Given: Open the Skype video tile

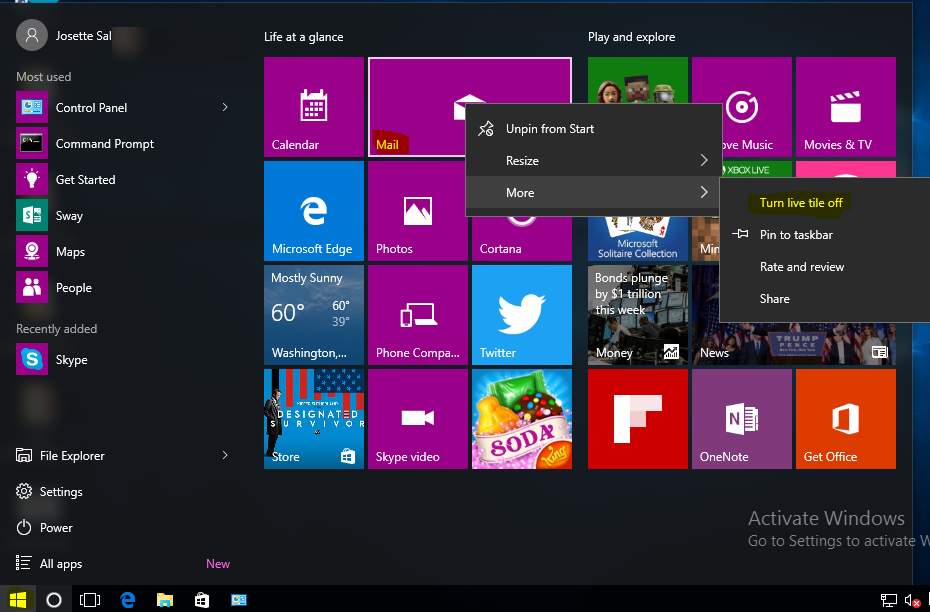Looking at the screenshot, I should (x=418, y=419).
